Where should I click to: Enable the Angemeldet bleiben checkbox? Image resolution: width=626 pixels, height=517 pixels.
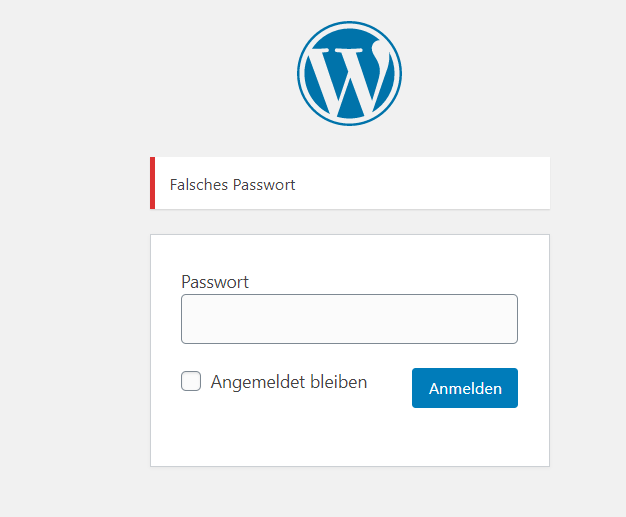pyautogui.click(x=191, y=381)
